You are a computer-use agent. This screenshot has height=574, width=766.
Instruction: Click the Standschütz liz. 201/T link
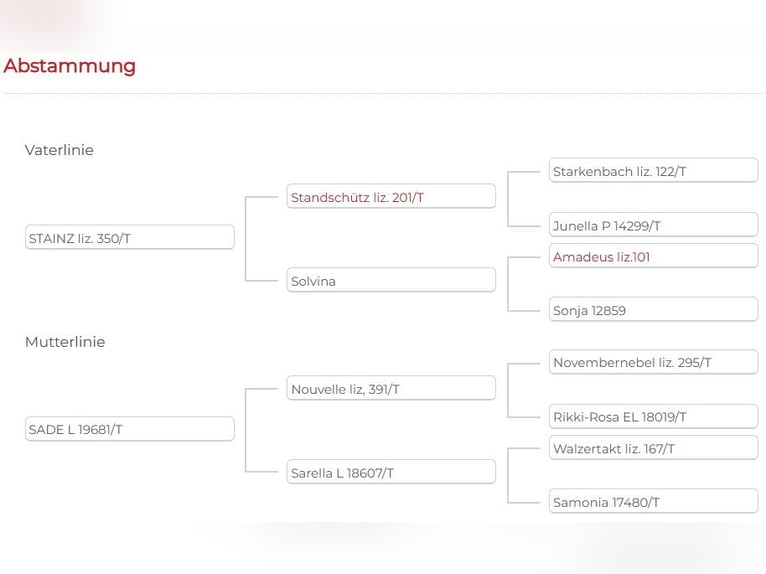[357, 198]
